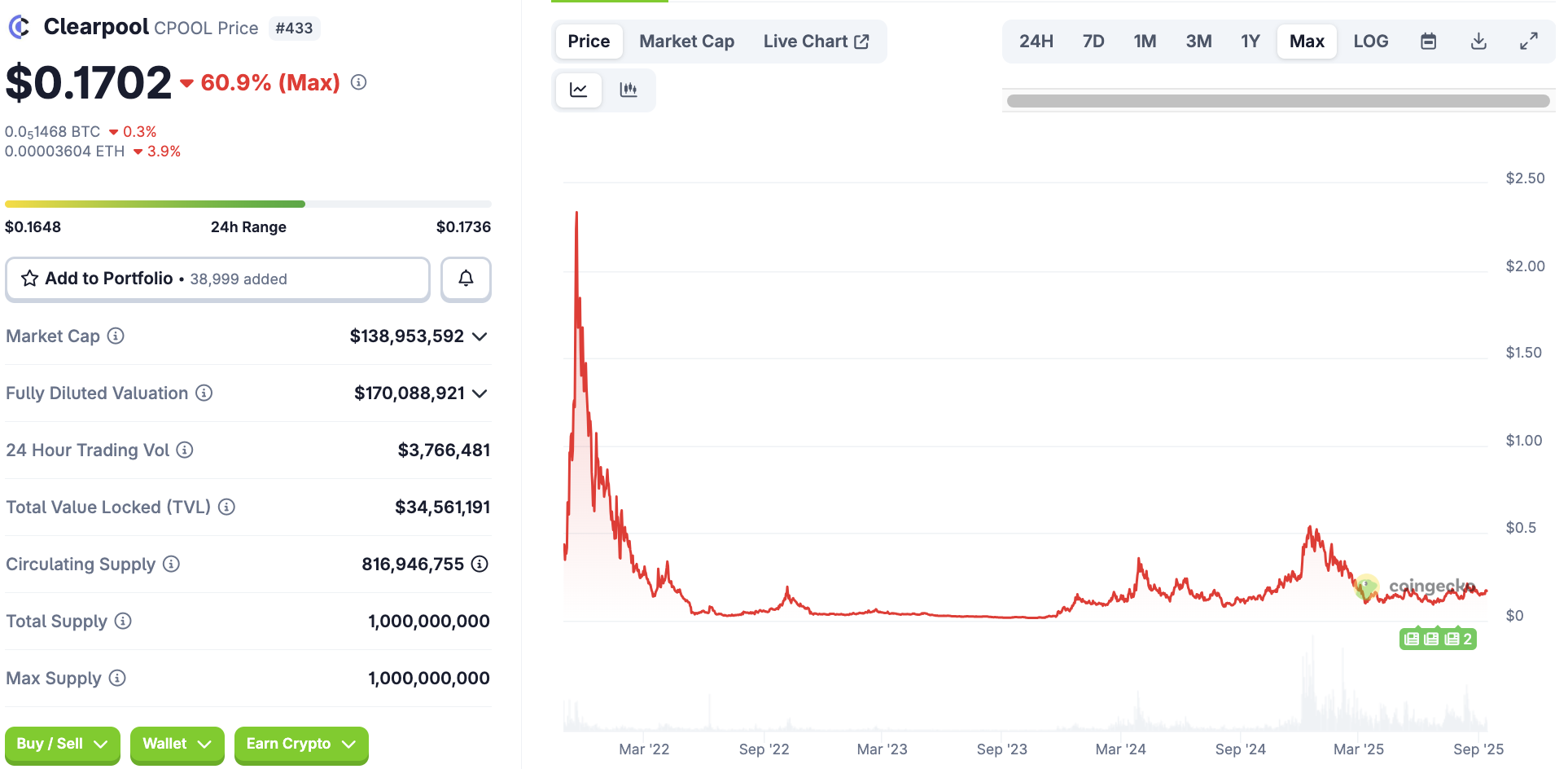This screenshot has width=1568, height=769.
Task: Open the Live Chart external link
Action: 817,42
